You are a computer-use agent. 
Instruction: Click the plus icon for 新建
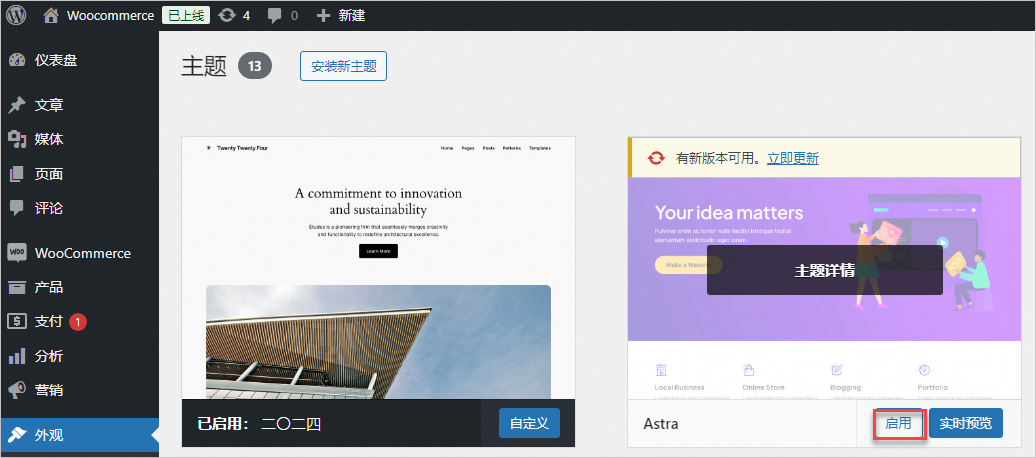pyautogui.click(x=322, y=15)
